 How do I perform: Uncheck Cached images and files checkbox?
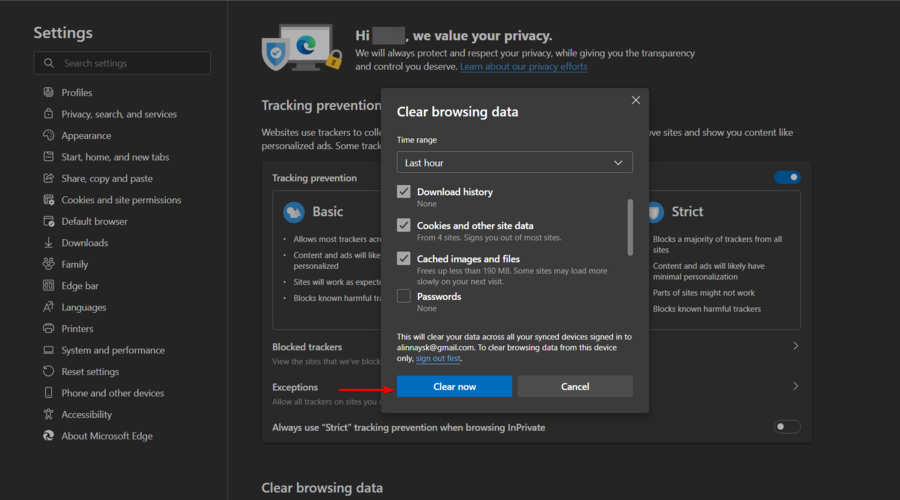[x=404, y=258]
